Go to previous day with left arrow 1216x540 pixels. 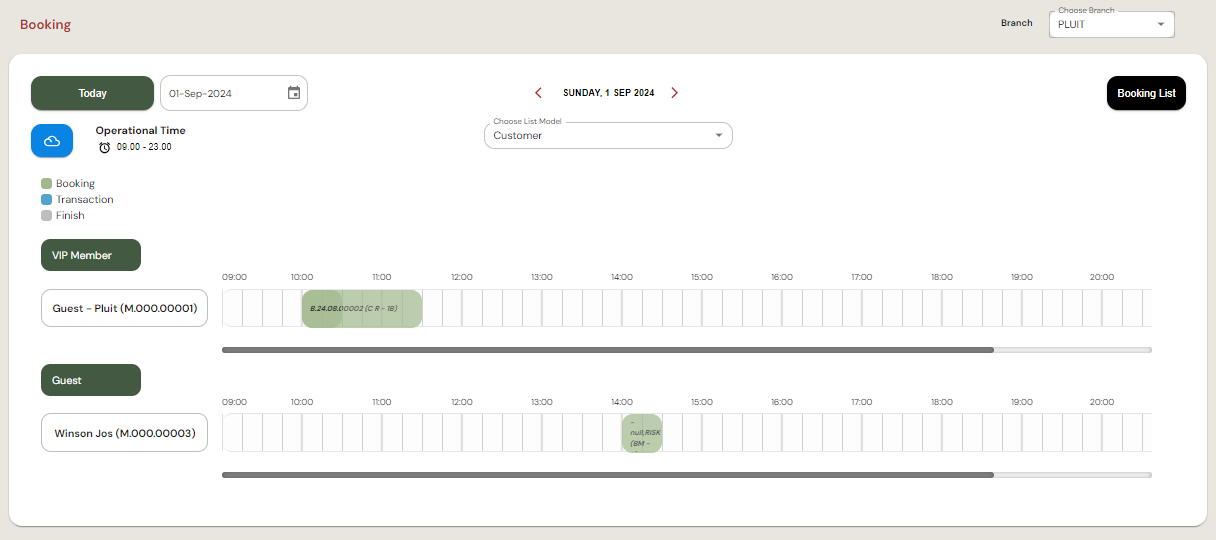point(538,93)
